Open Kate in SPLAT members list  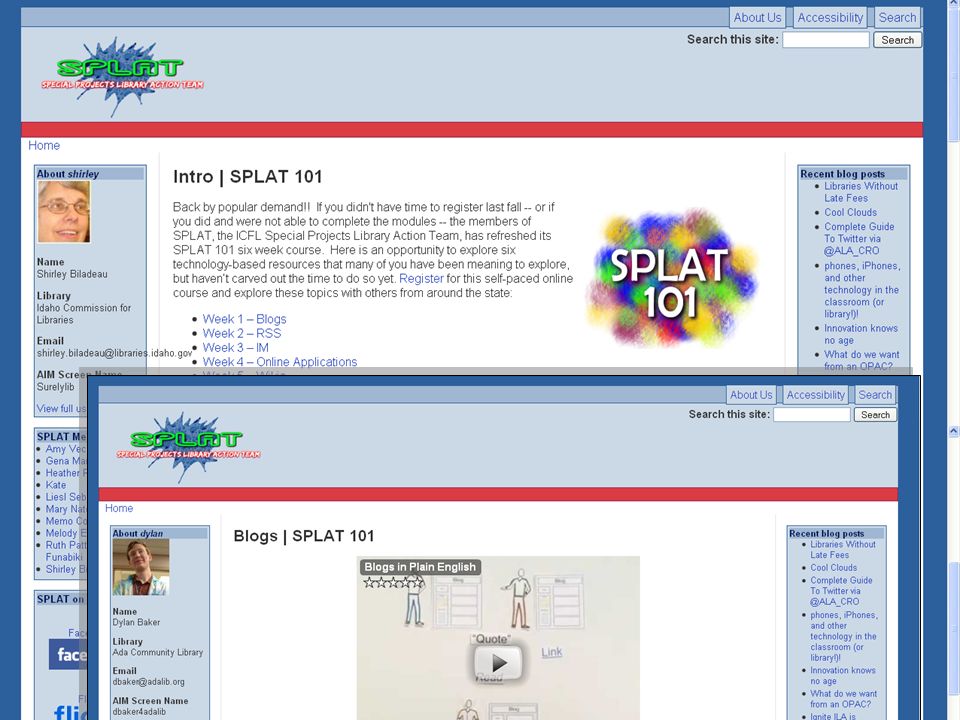click(x=56, y=485)
